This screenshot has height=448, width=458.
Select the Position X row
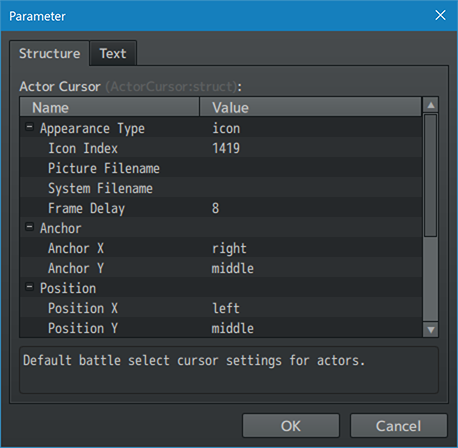[221, 308]
